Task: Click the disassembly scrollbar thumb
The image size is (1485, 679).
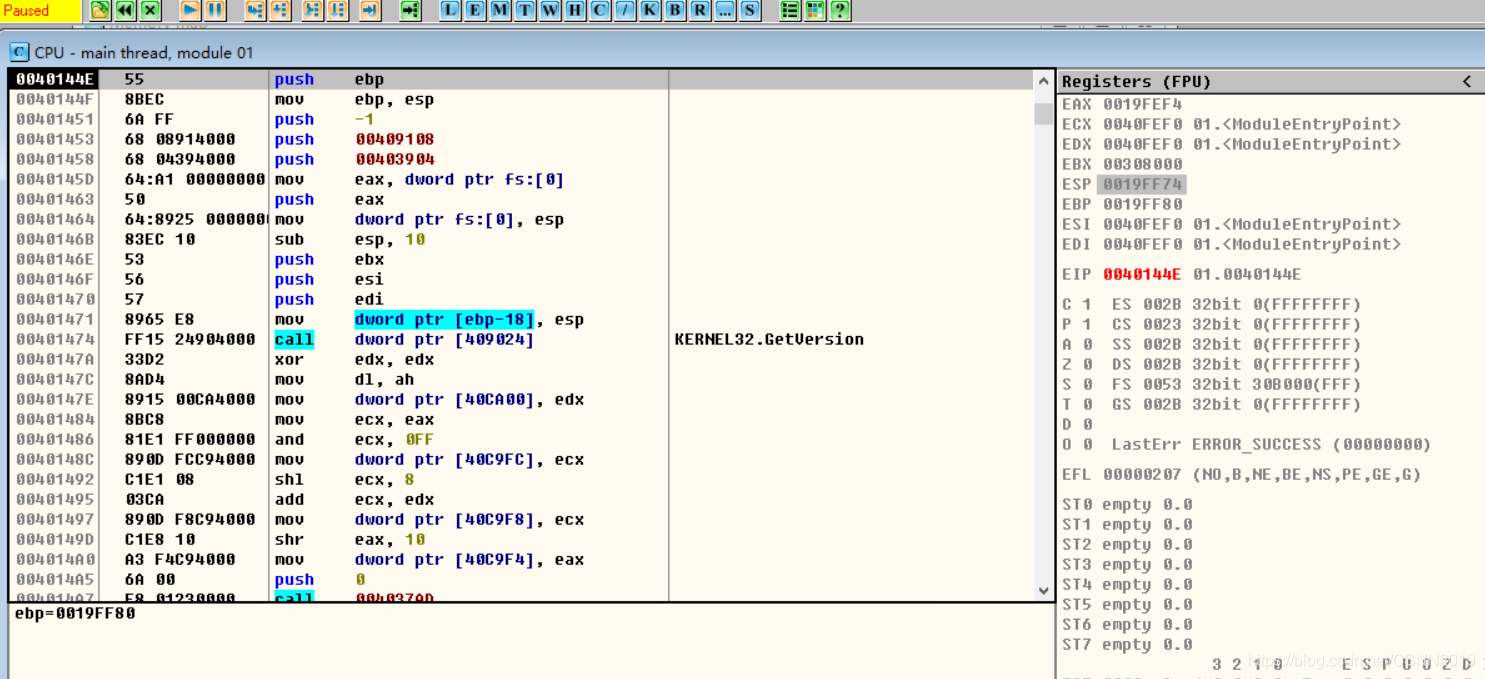Action: click(x=1044, y=113)
